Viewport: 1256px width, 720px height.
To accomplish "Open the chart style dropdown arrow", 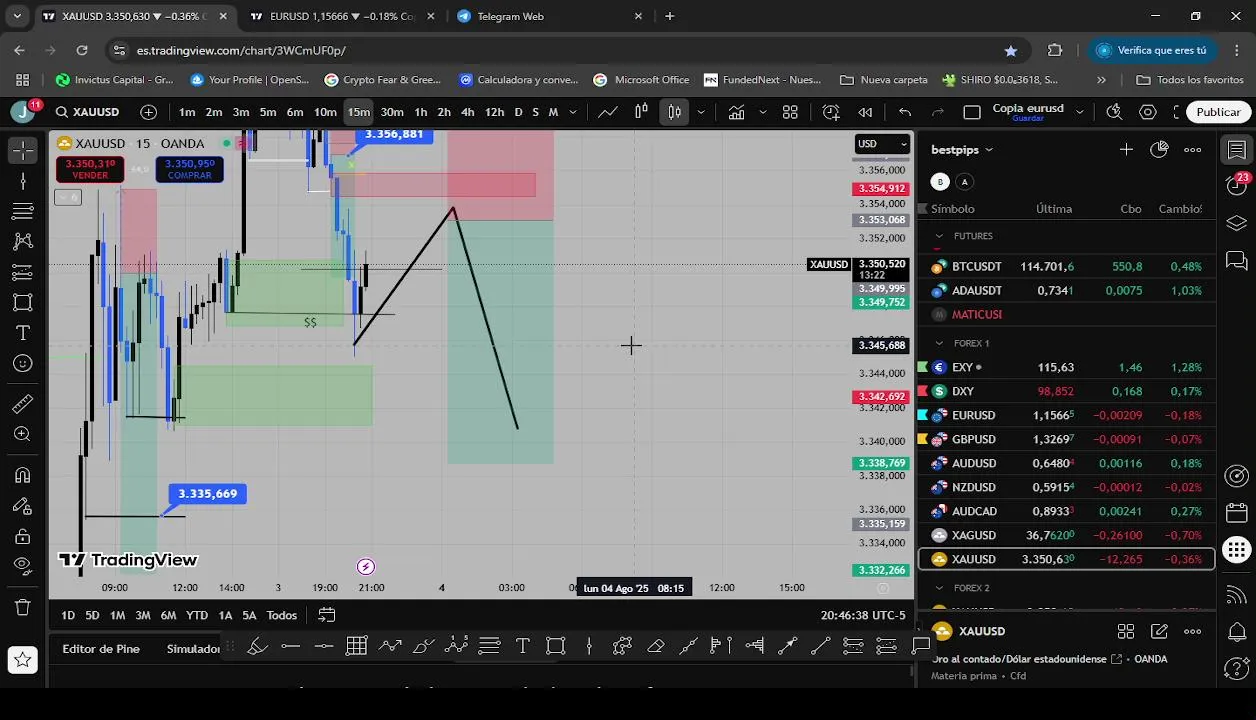I will [x=701, y=112].
